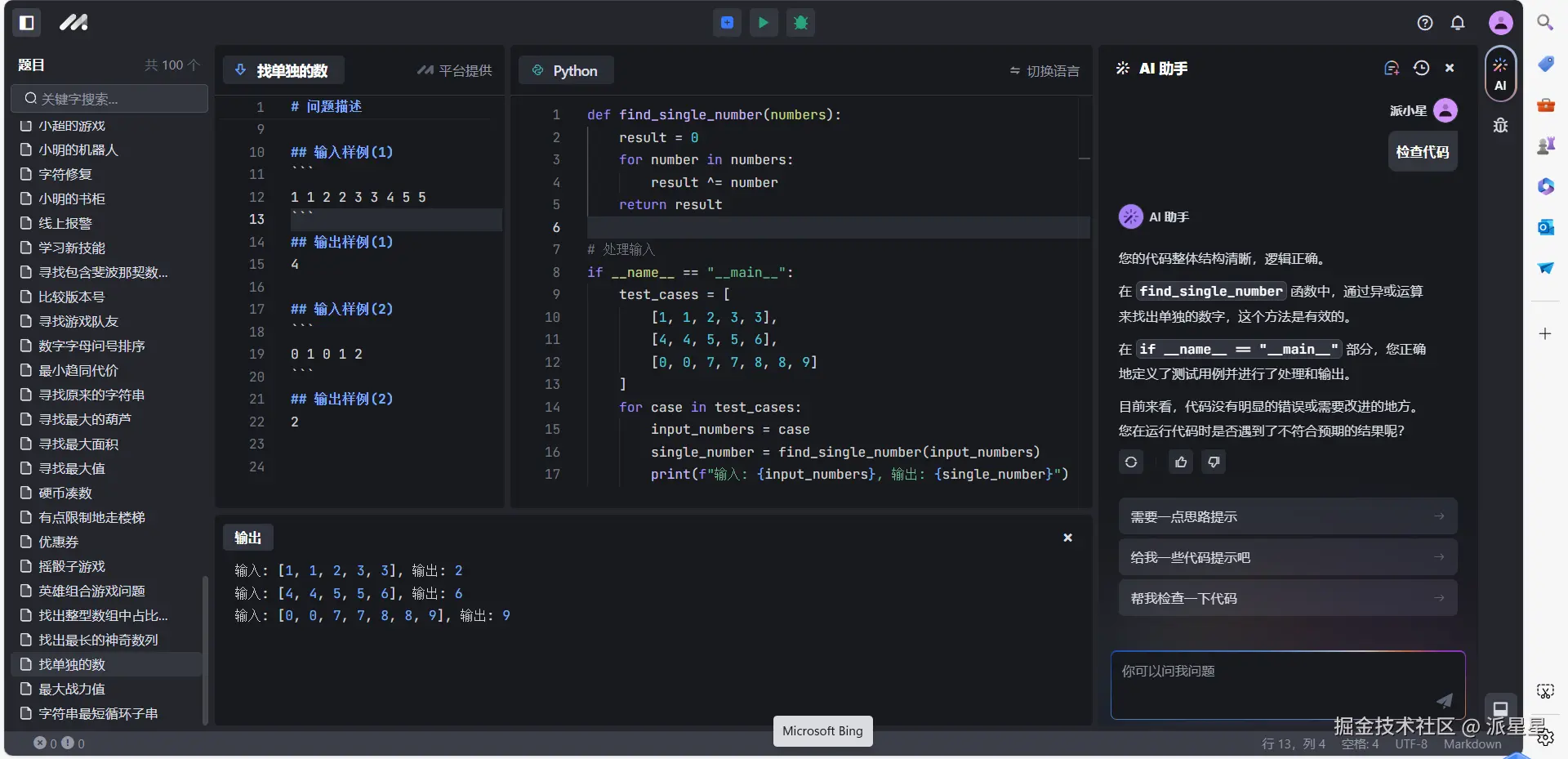Click the 你可以问我问题 chat input box
Screen dimensions: 1568x759
pos(1288,685)
